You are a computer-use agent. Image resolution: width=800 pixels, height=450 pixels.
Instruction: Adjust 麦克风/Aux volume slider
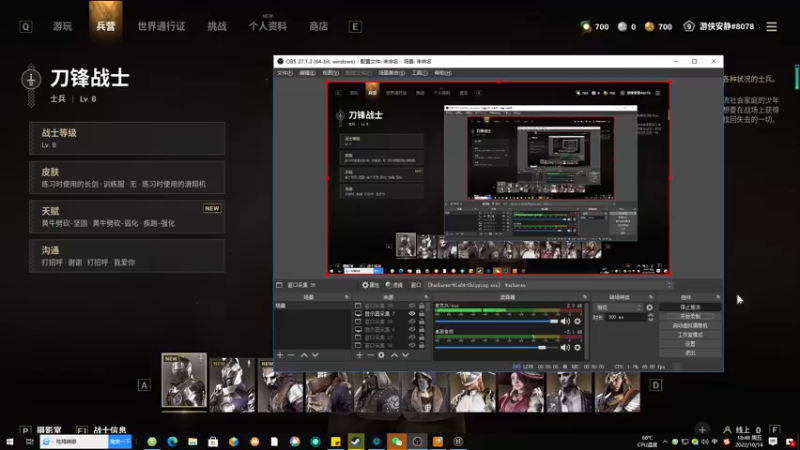(496, 321)
